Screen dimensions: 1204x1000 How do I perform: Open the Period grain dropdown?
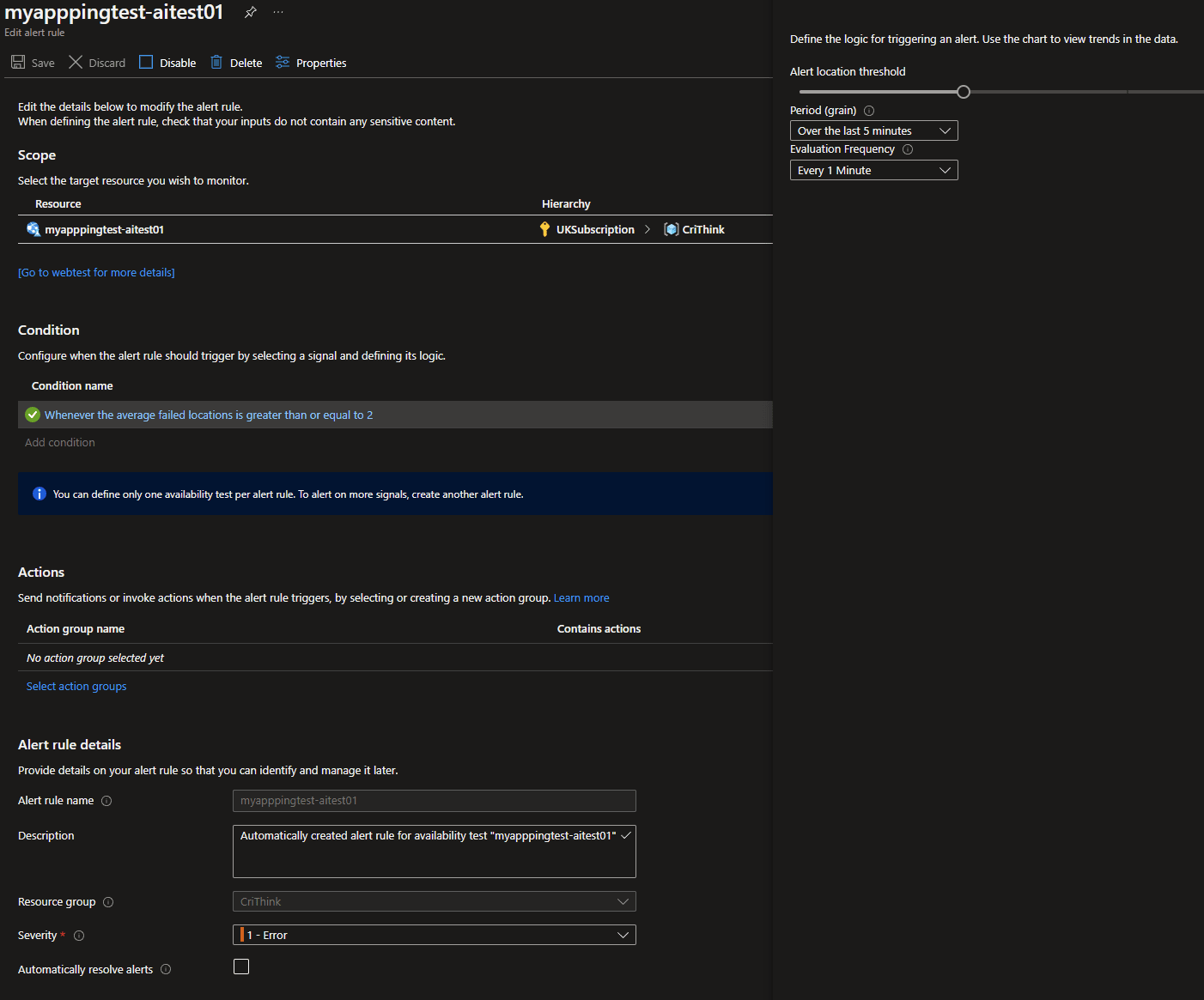tap(873, 130)
